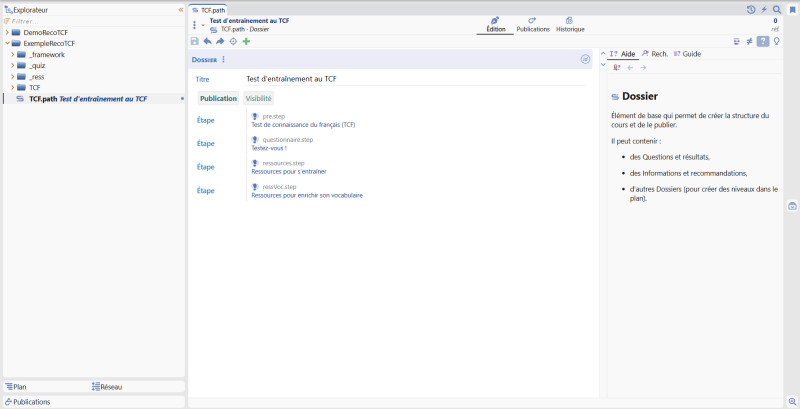800x409 pixels.
Task: Open link Ressources pour s'entraîner
Action: tap(289, 172)
